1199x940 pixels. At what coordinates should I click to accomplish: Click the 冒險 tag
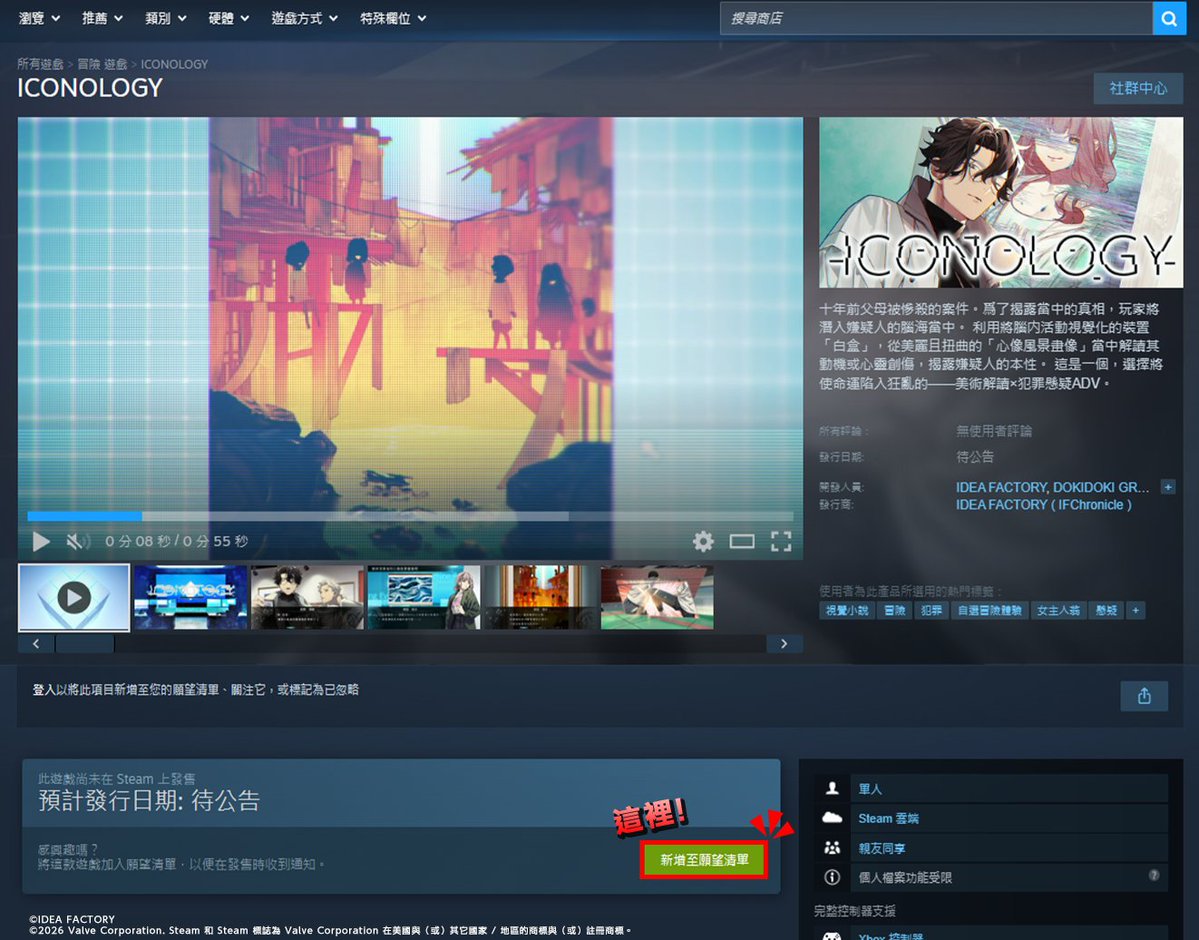[894, 610]
